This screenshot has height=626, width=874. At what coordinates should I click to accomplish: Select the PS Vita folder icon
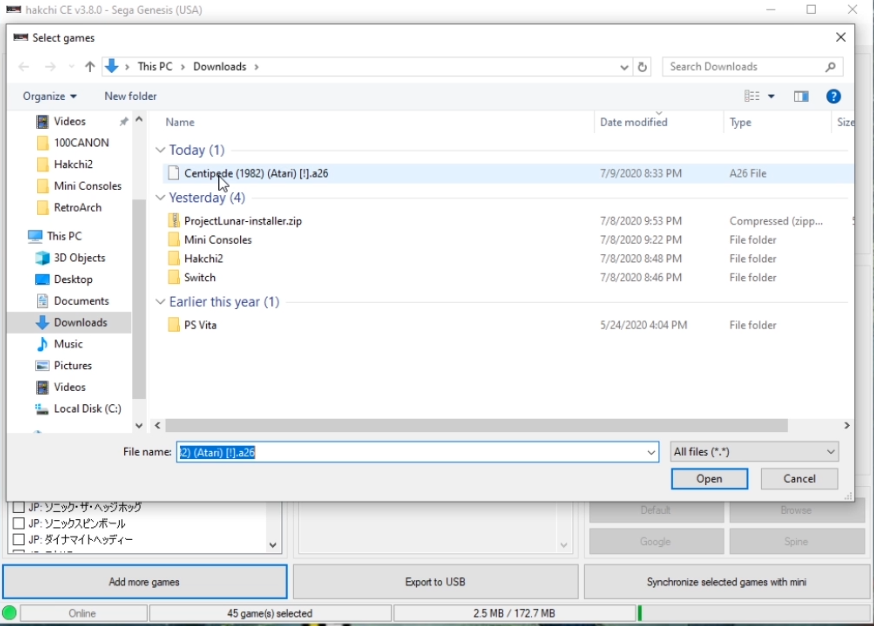pos(174,325)
